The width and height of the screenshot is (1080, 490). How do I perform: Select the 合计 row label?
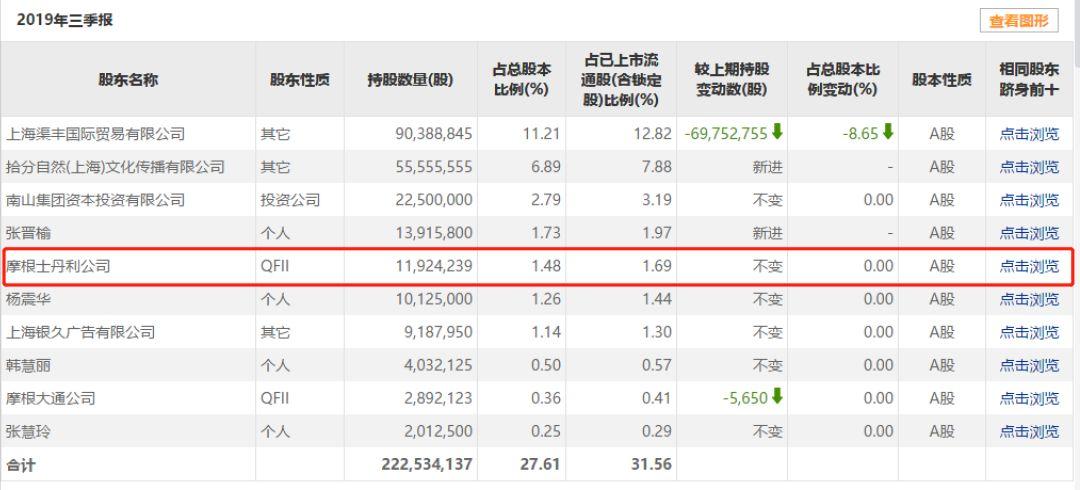click(x=20, y=465)
